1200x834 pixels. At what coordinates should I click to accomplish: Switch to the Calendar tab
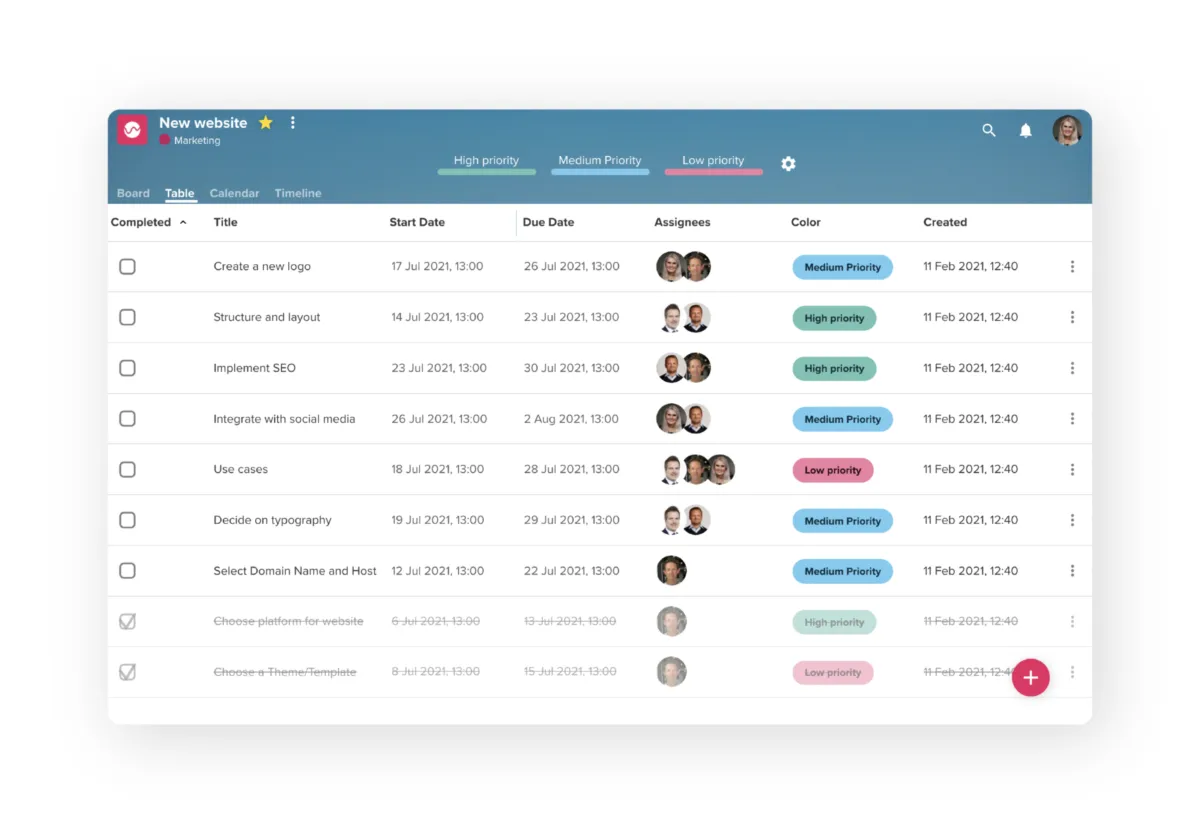pos(234,193)
